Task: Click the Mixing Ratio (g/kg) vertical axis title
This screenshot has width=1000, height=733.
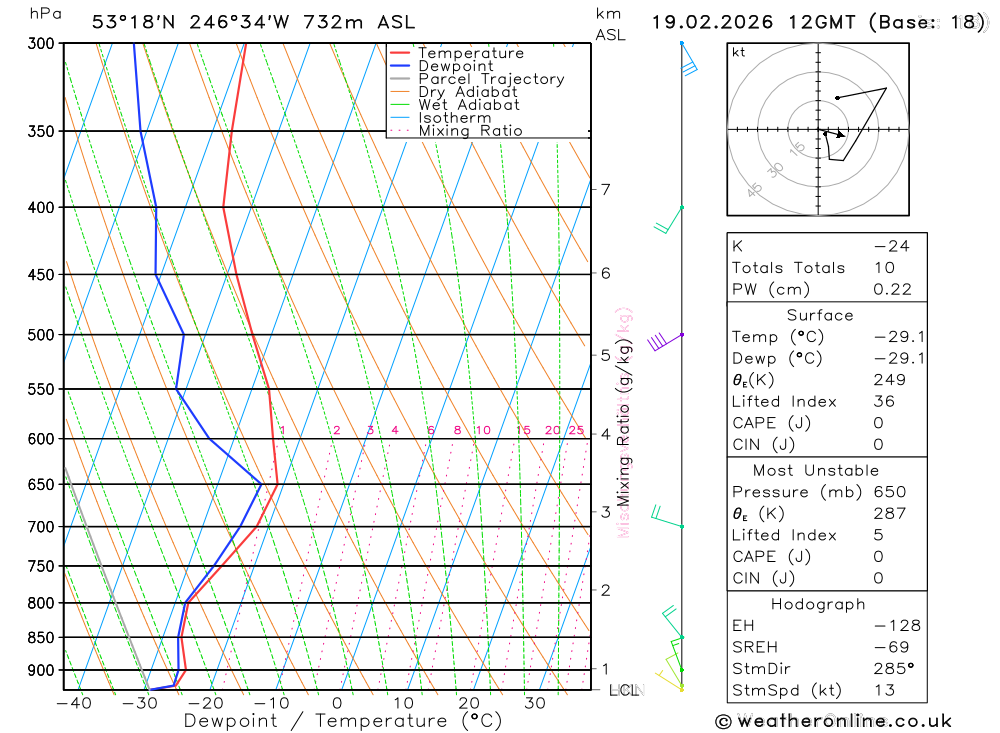Action: tap(623, 423)
